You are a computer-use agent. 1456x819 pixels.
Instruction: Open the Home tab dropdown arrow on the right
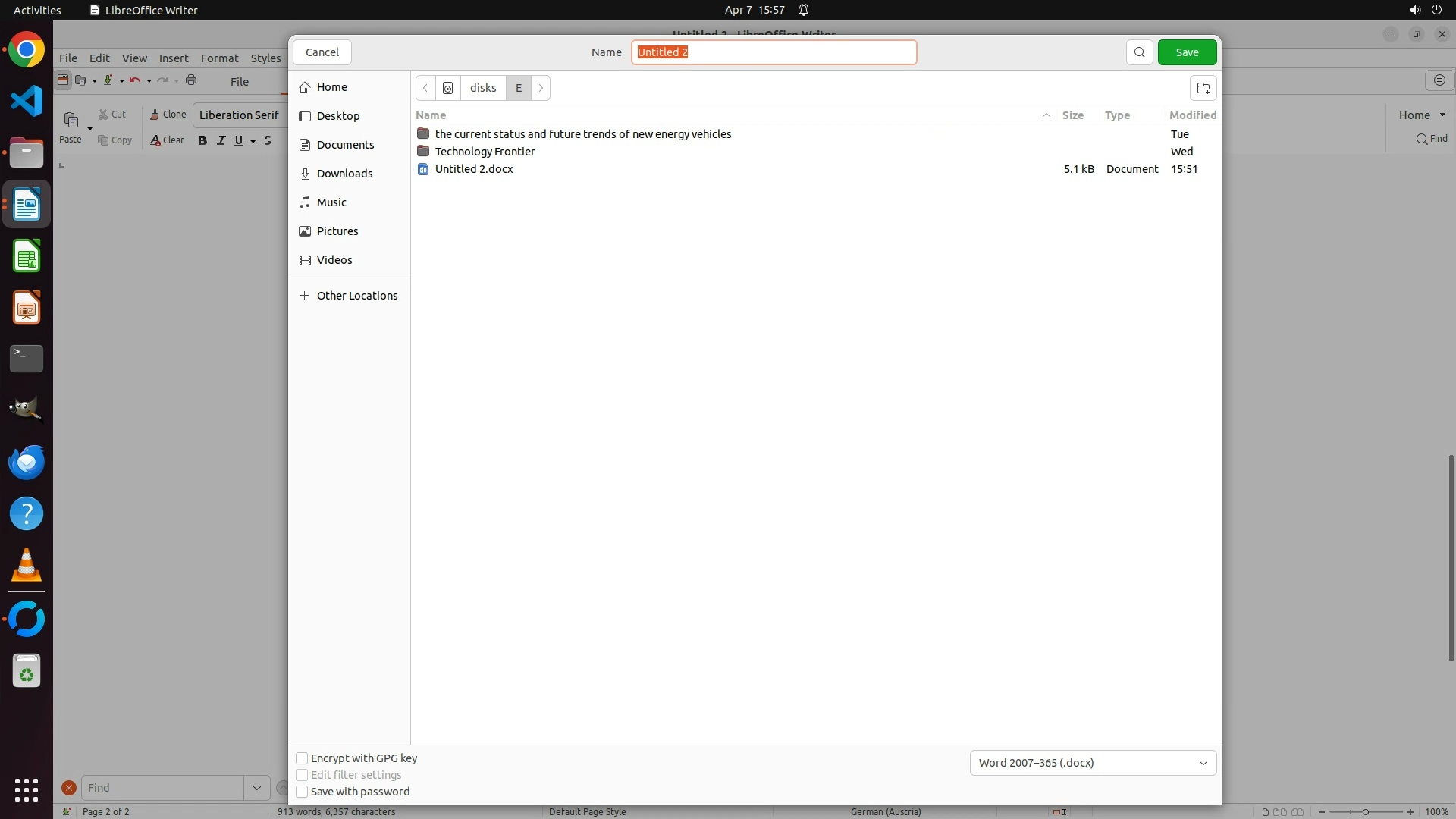coord(1442,115)
